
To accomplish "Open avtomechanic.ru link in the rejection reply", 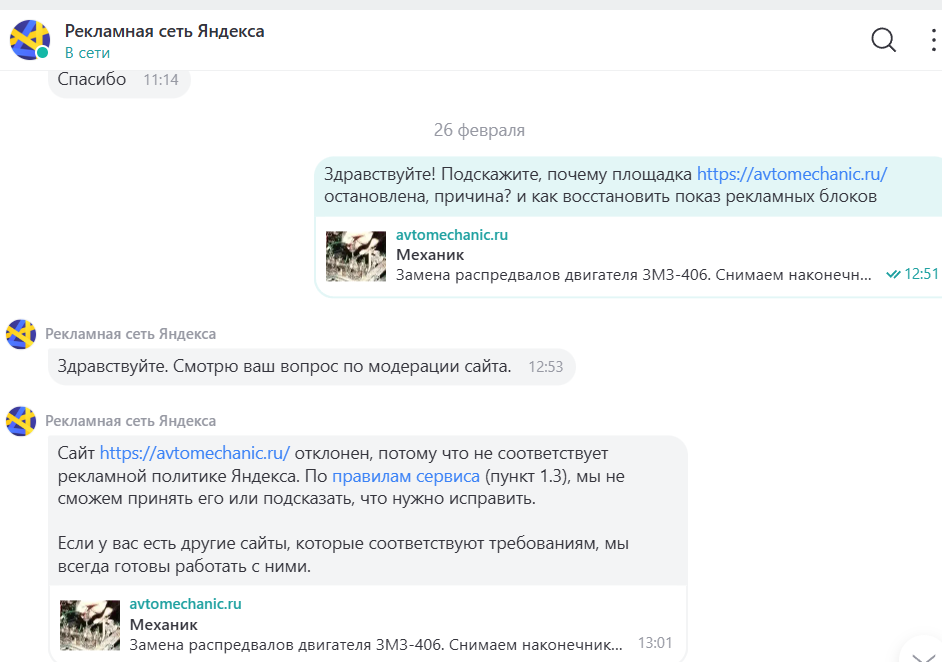I will click(x=195, y=453).
